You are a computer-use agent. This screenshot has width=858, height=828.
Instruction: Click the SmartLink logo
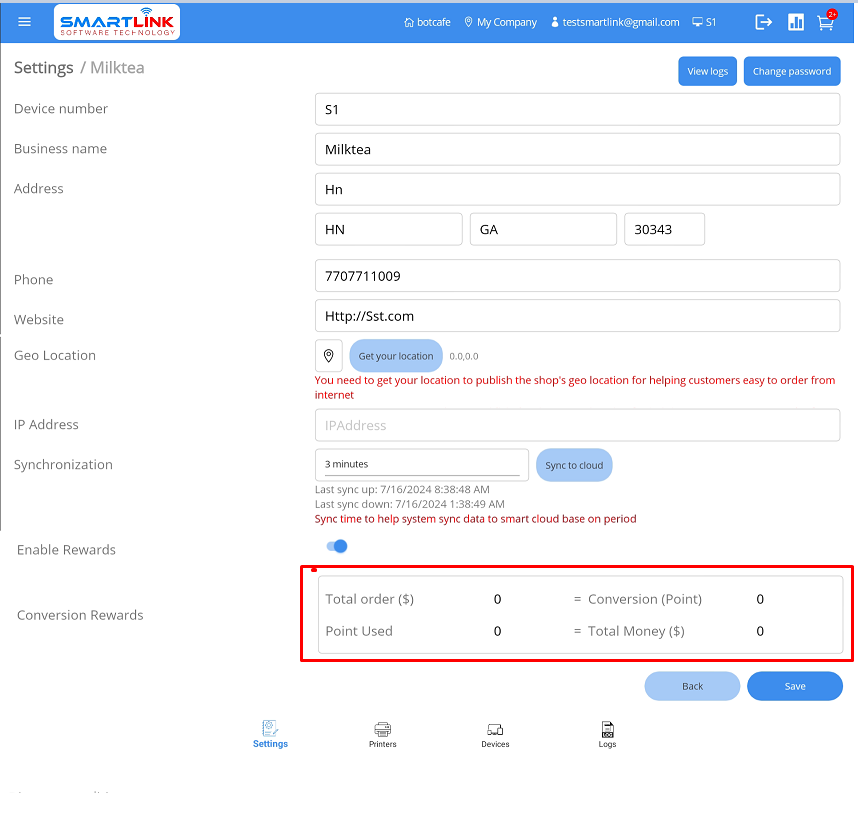(118, 22)
